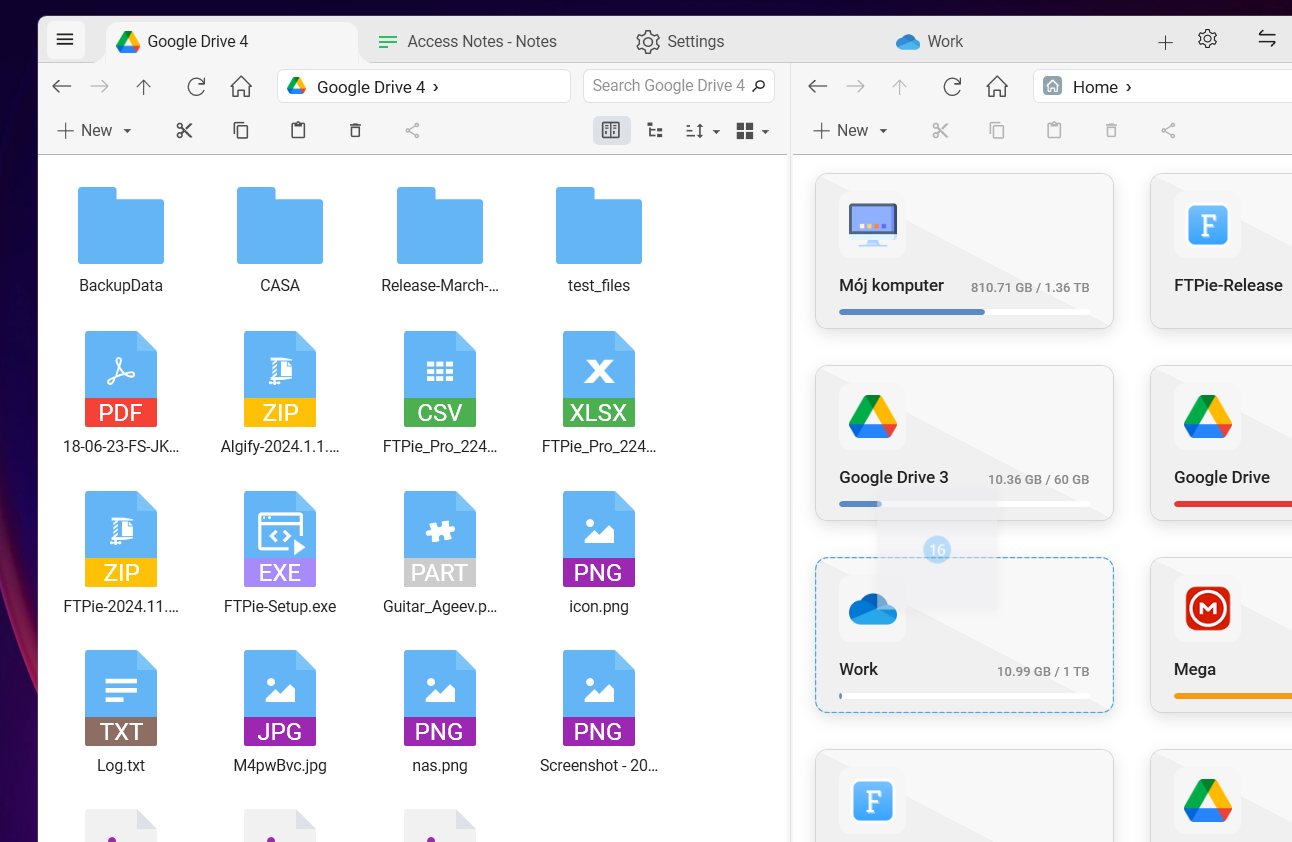Go to home in Google Drive 4 pane
Screen dimensions: 1292x842
click(241, 87)
